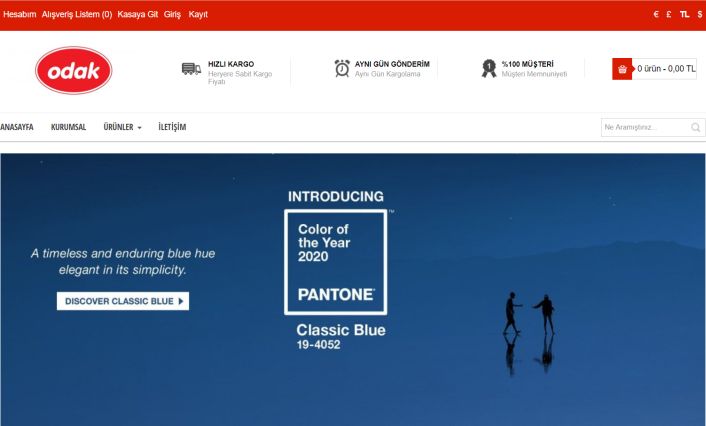Click Discover Classic Blue button

tap(122, 301)
